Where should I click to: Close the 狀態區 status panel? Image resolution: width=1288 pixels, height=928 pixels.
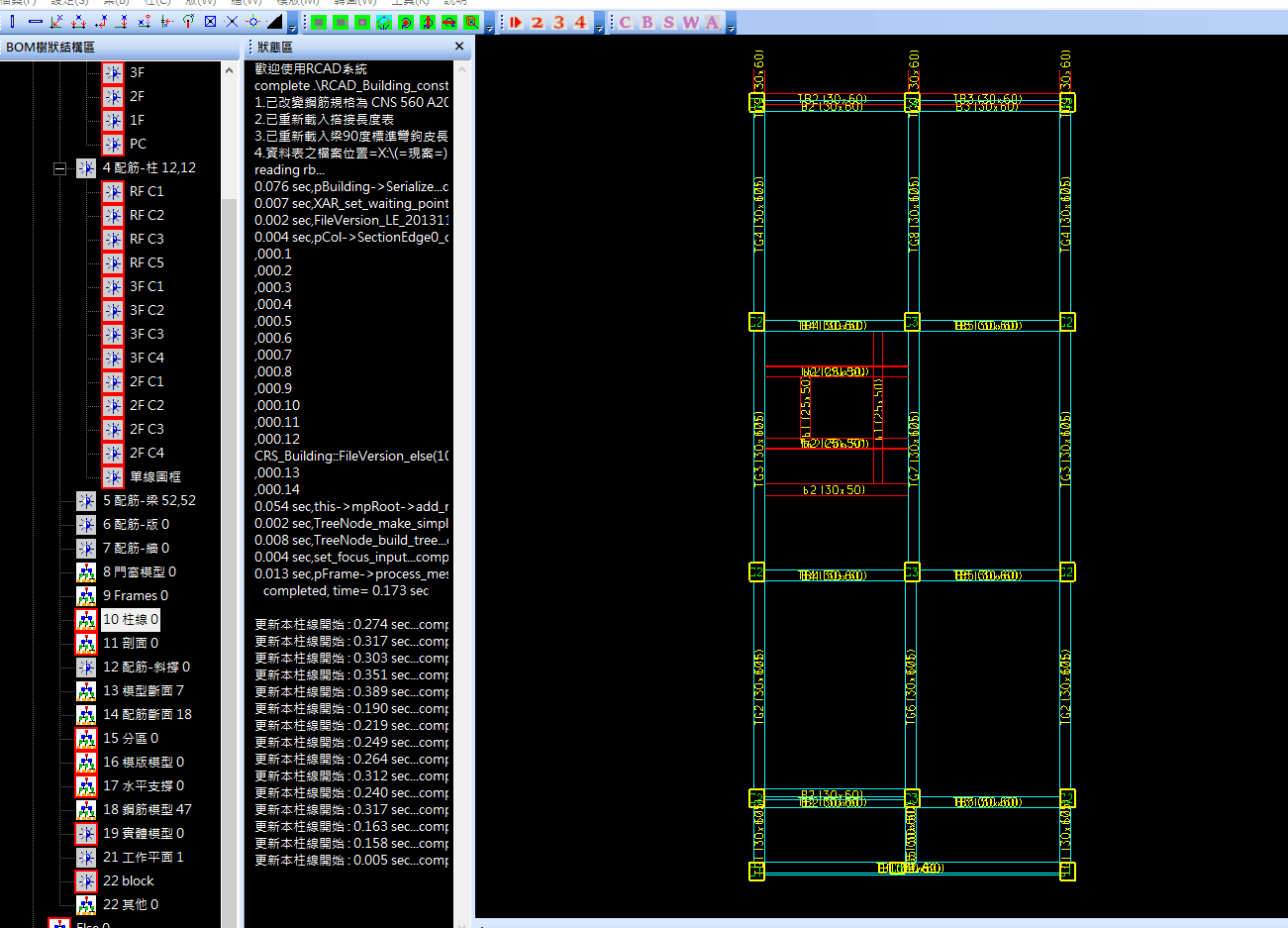point(459,47)
